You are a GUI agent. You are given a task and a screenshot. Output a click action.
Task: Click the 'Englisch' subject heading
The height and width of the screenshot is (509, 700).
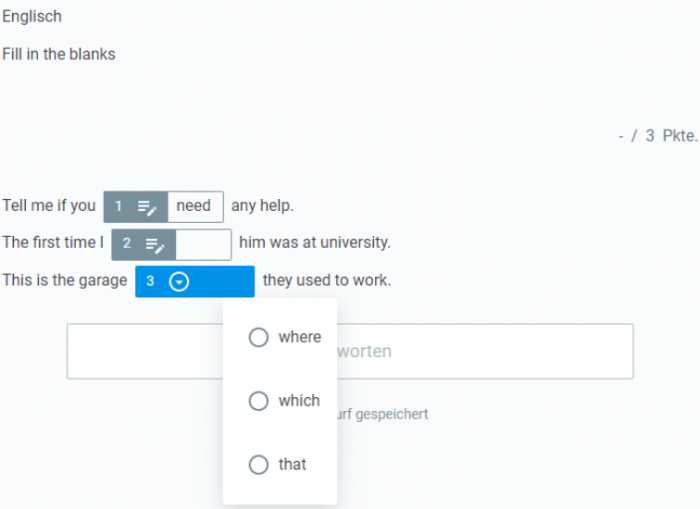coord(32,17)
